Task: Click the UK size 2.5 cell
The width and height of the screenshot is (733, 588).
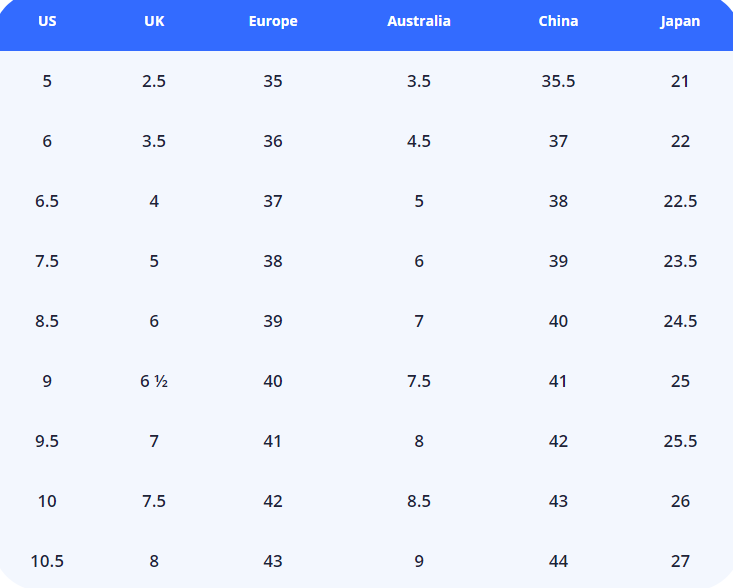Action: point(154,81)
